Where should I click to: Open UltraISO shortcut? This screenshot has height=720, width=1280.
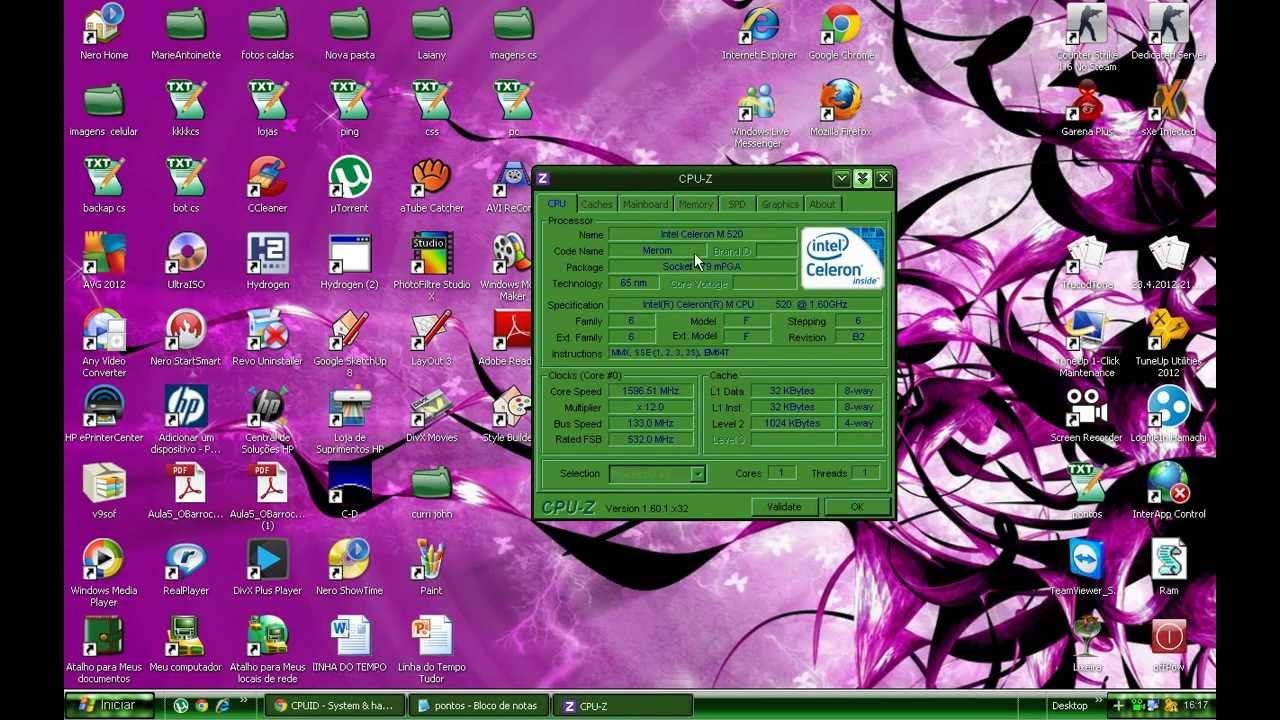[x=186, y=262]
